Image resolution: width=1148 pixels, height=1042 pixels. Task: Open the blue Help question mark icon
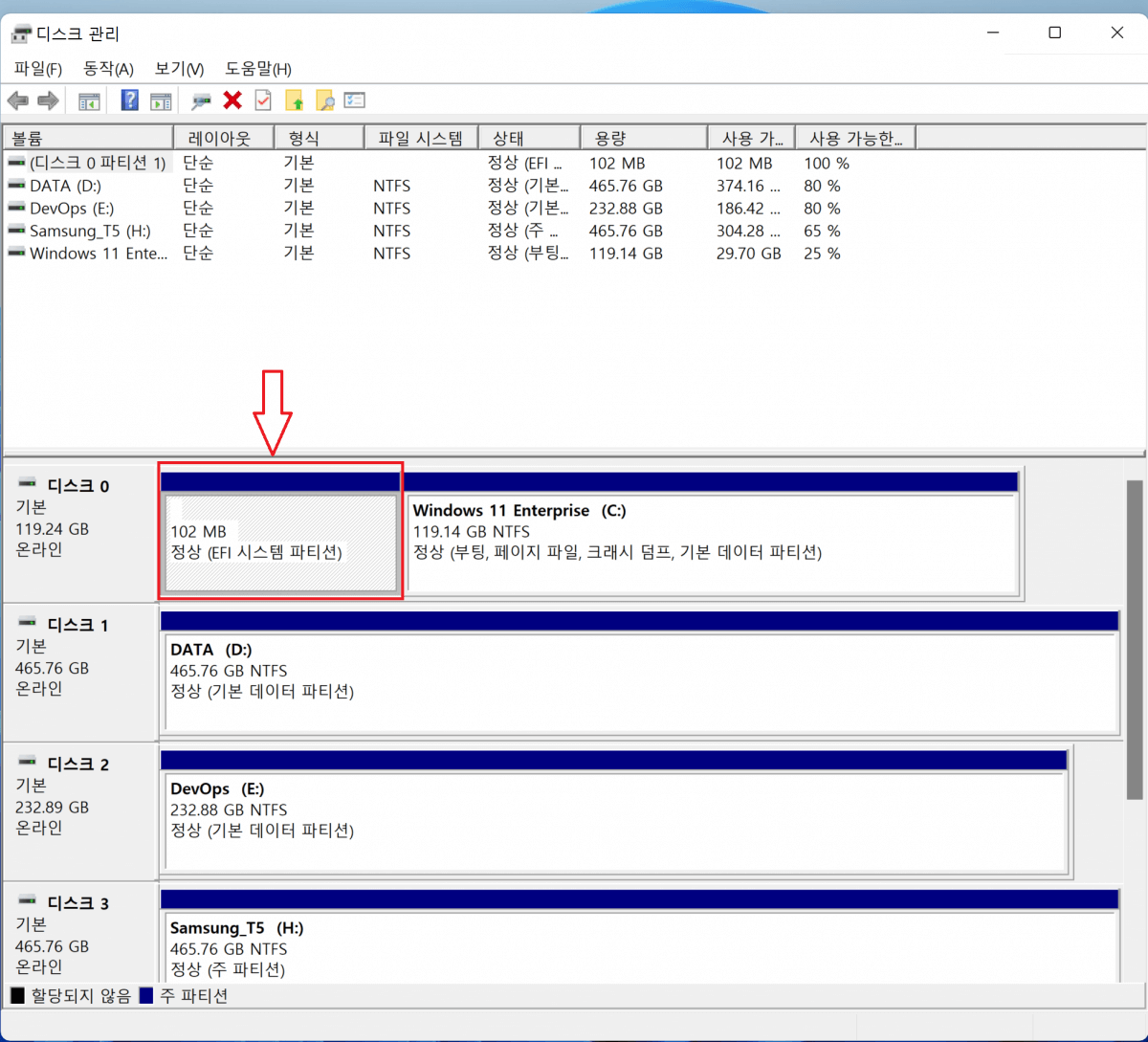point(130,100)
